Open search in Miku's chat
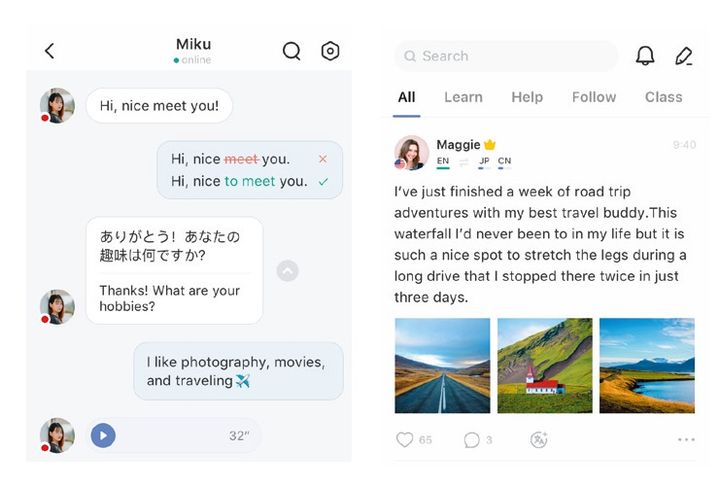 (x=292, y=51)
